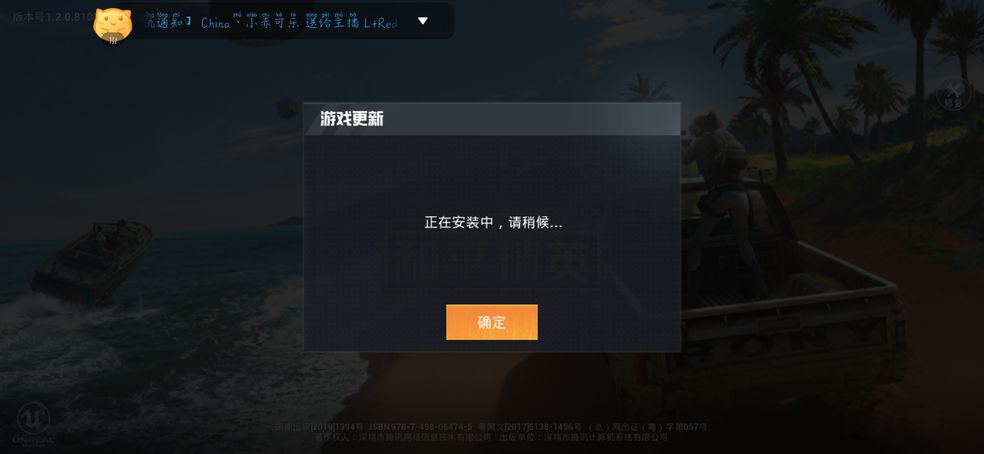Click the empty dialog body below message
984x454 pixels.
(492, 270)
